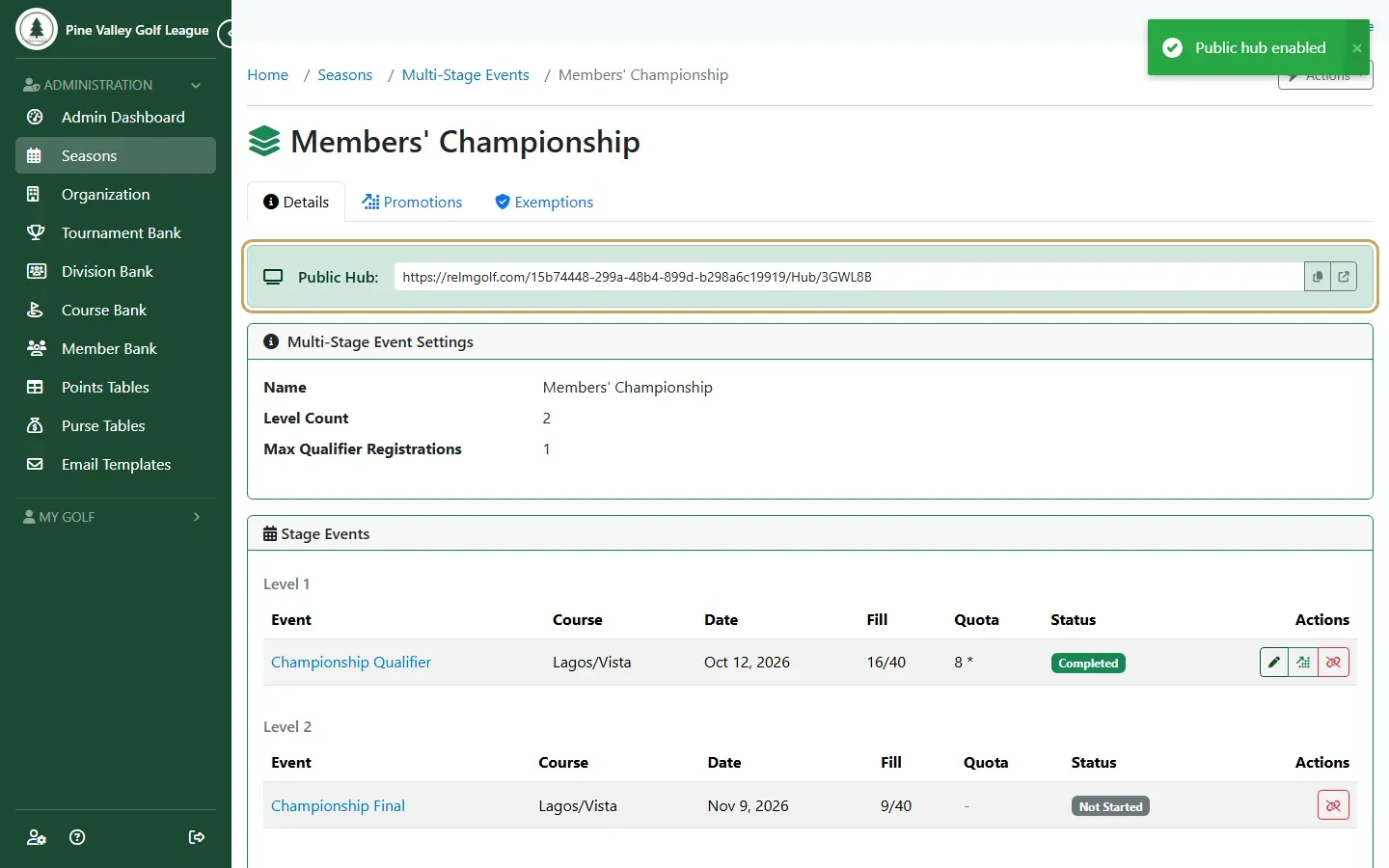The image size is (1389, 868).
Task: Open Admin Dashboard in the sidebar
Action: tap(116, 117)
